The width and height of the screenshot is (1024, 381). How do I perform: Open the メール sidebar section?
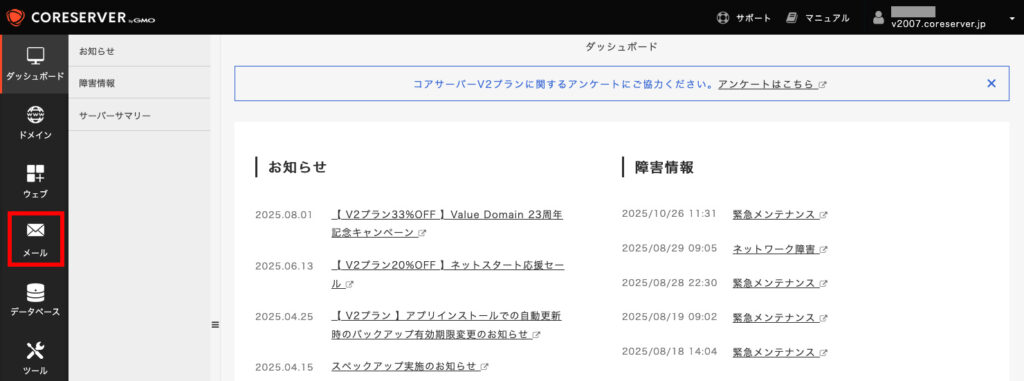pos(35,240)
